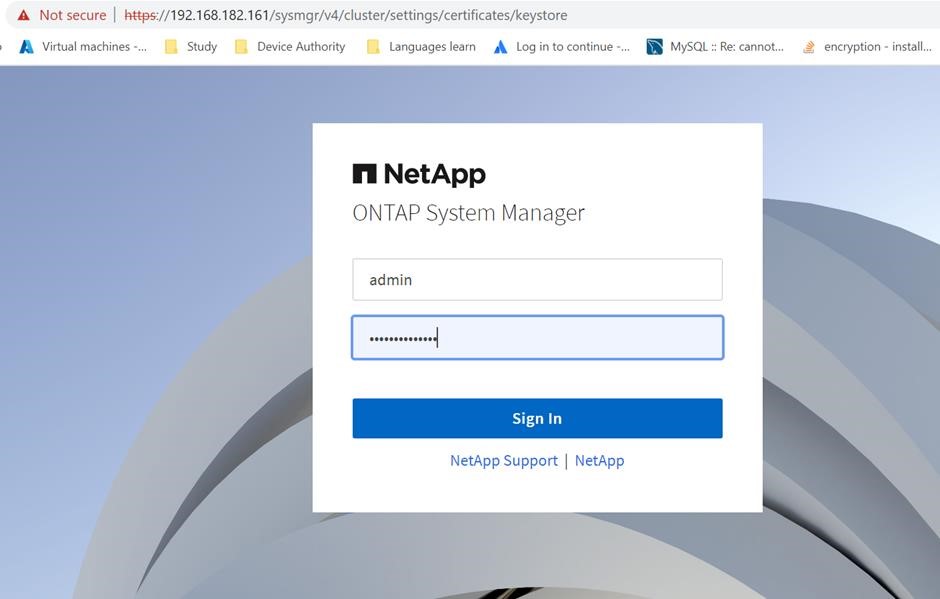Click the Not secure warning icon

click(x=23, y=15)
